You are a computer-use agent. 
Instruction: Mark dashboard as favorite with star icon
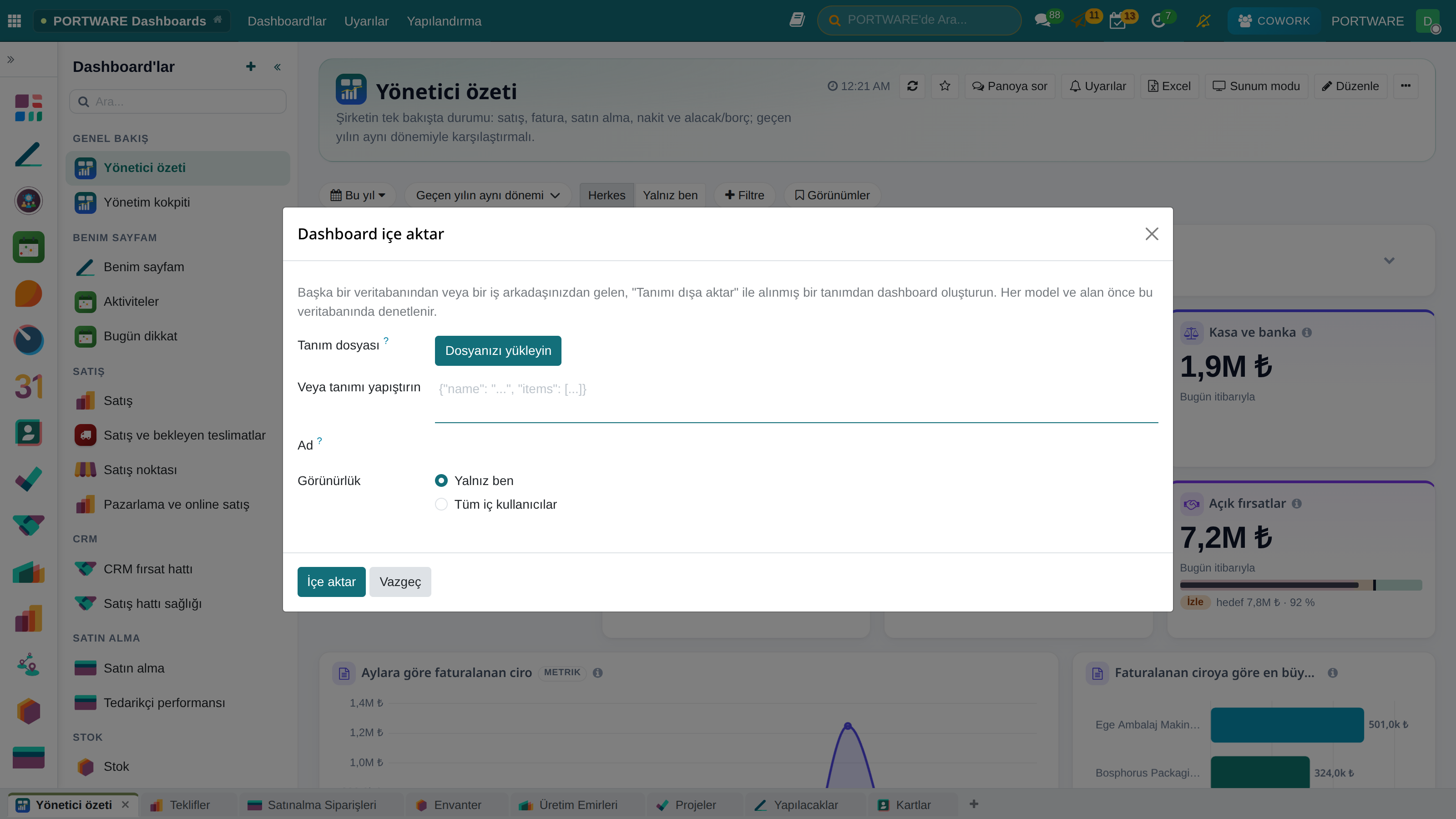(945, 86)
